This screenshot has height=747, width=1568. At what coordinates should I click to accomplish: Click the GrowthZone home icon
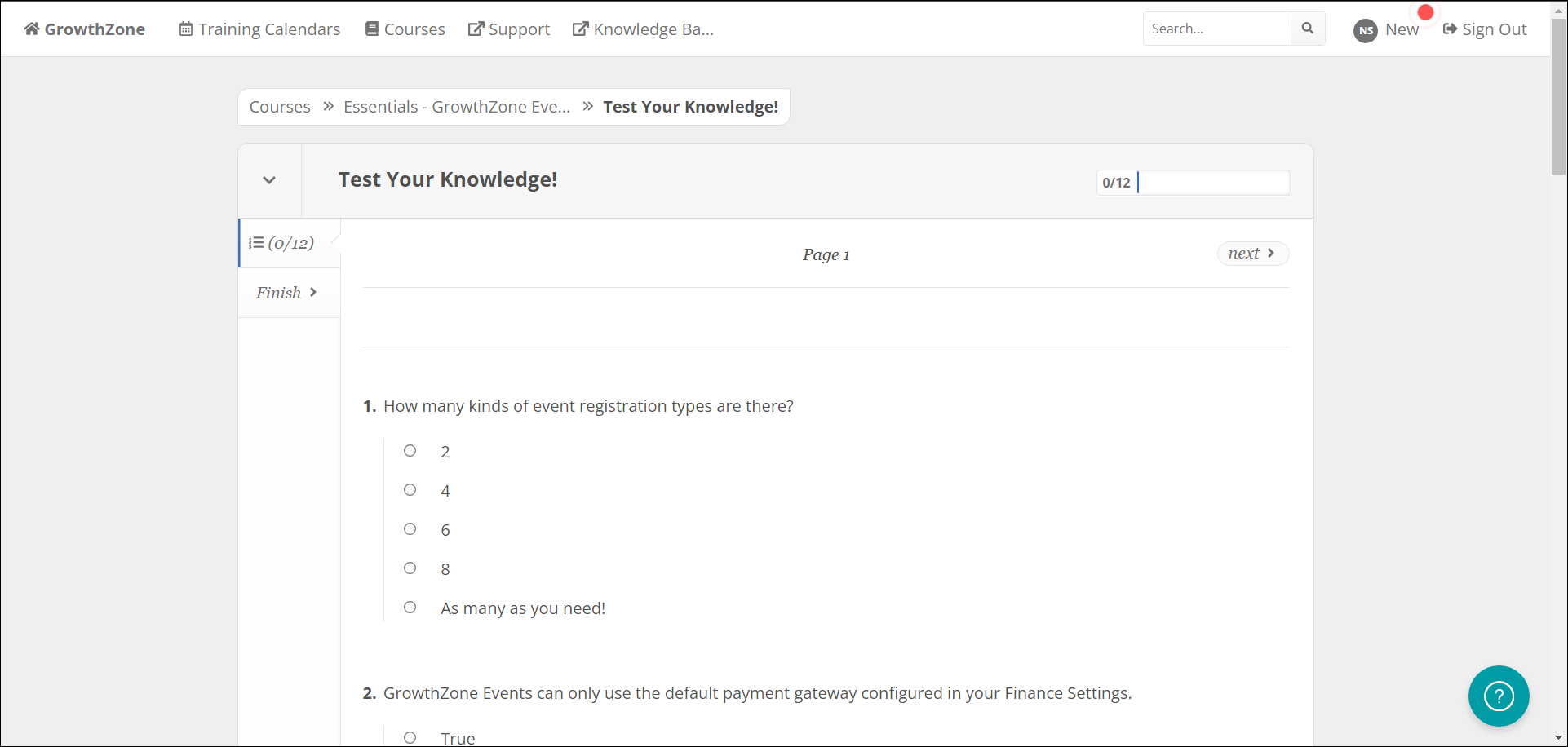[x=32, y=29]
